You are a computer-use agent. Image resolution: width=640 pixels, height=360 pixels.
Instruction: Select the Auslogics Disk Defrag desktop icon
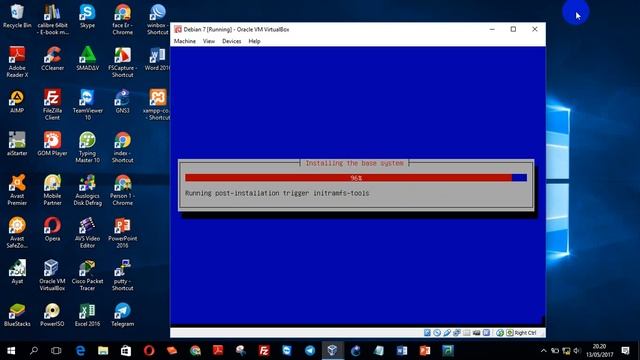(x=87, y=189)
